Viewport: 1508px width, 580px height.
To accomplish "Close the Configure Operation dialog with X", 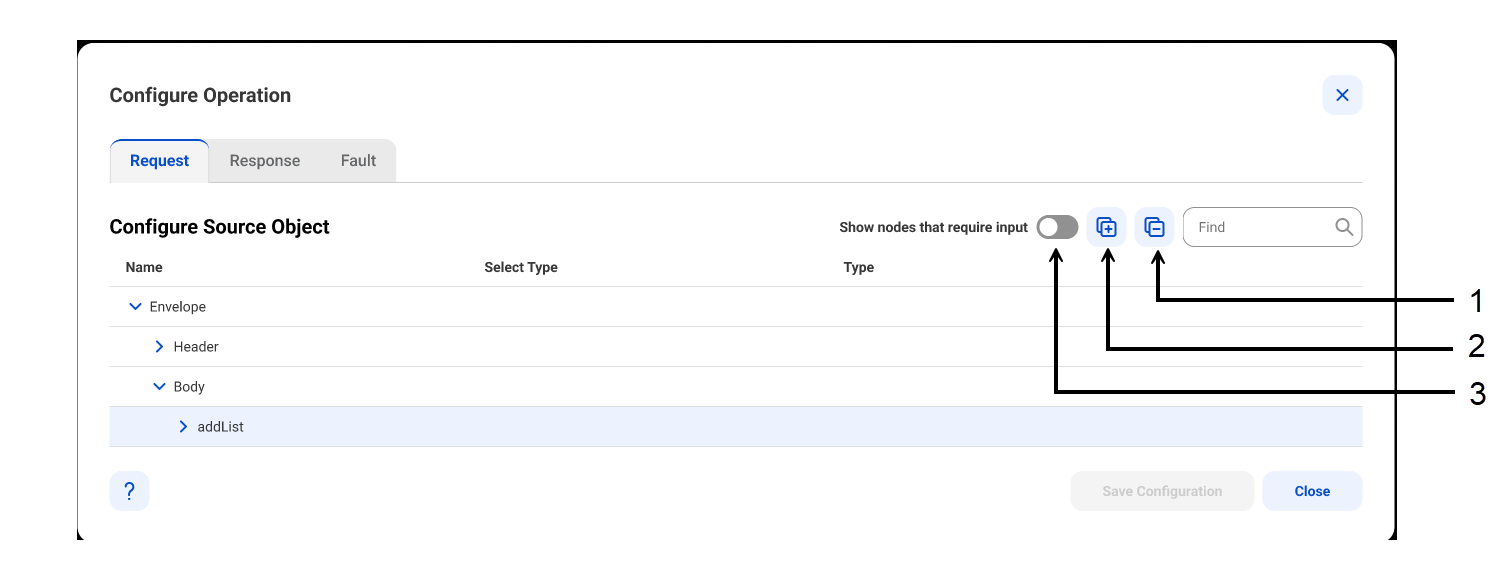I will (1342, 95).
